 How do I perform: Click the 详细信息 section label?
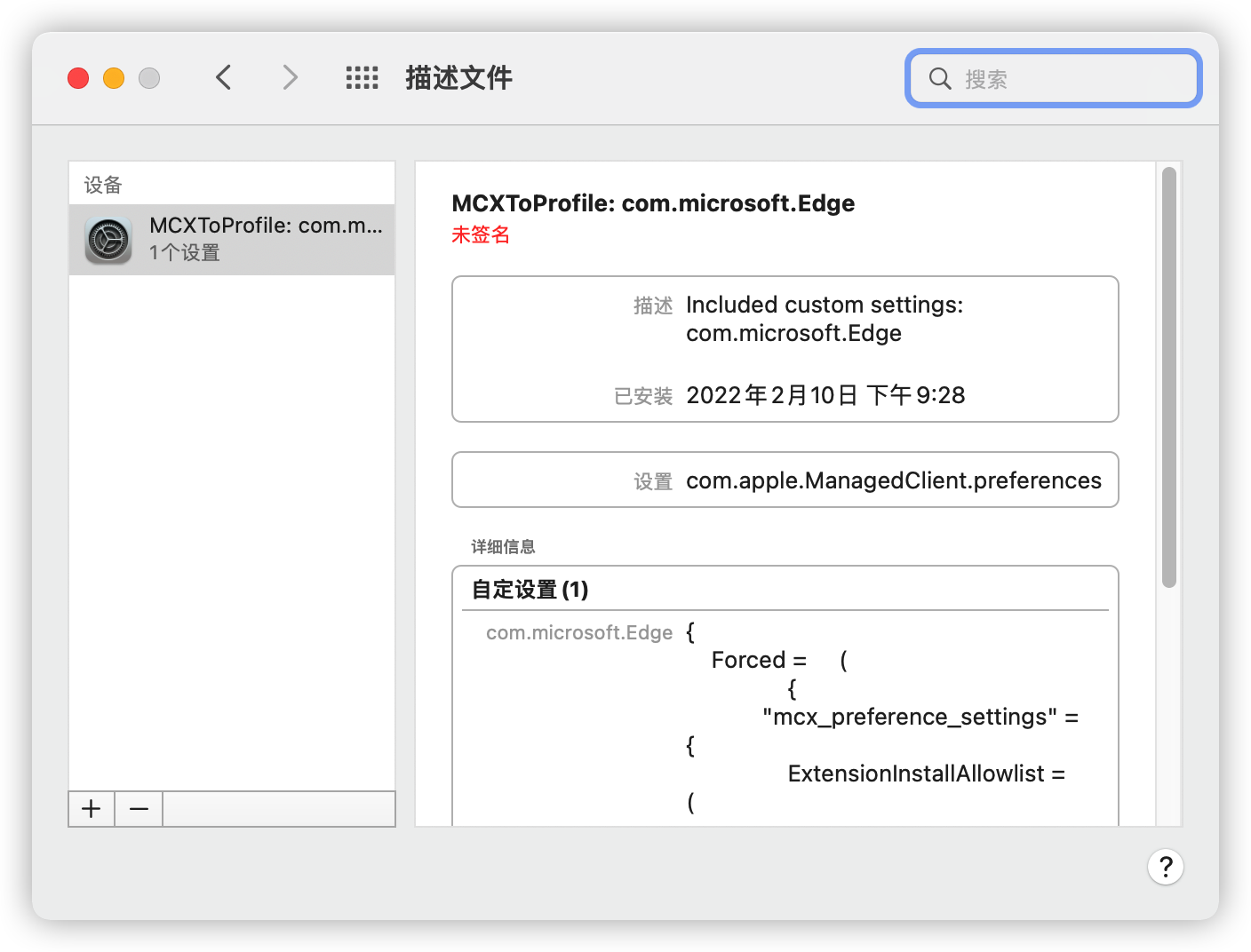[x=504, y=547]
